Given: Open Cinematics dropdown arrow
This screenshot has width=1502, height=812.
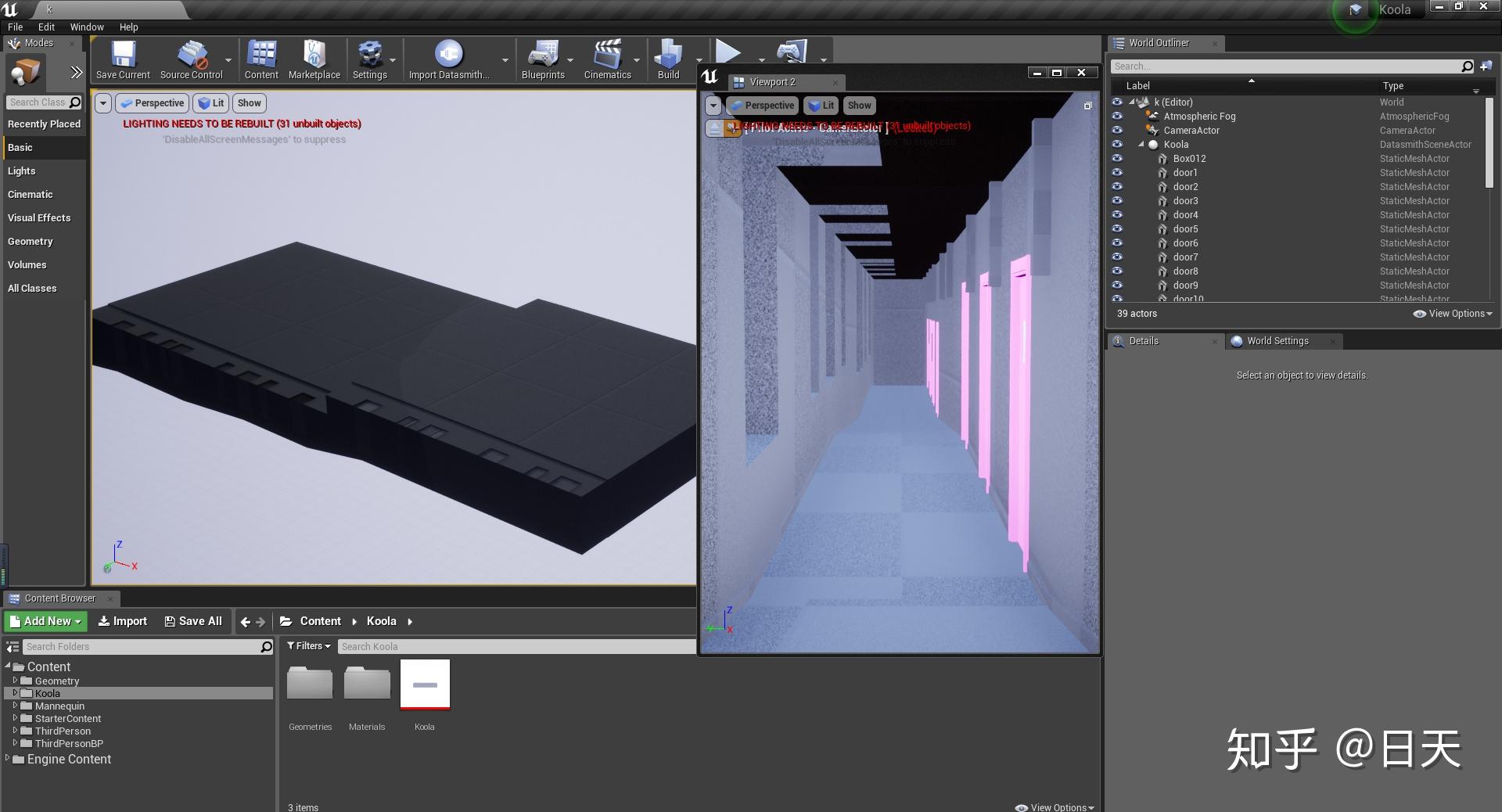Looking at the screenshot, I should point(637,60).
